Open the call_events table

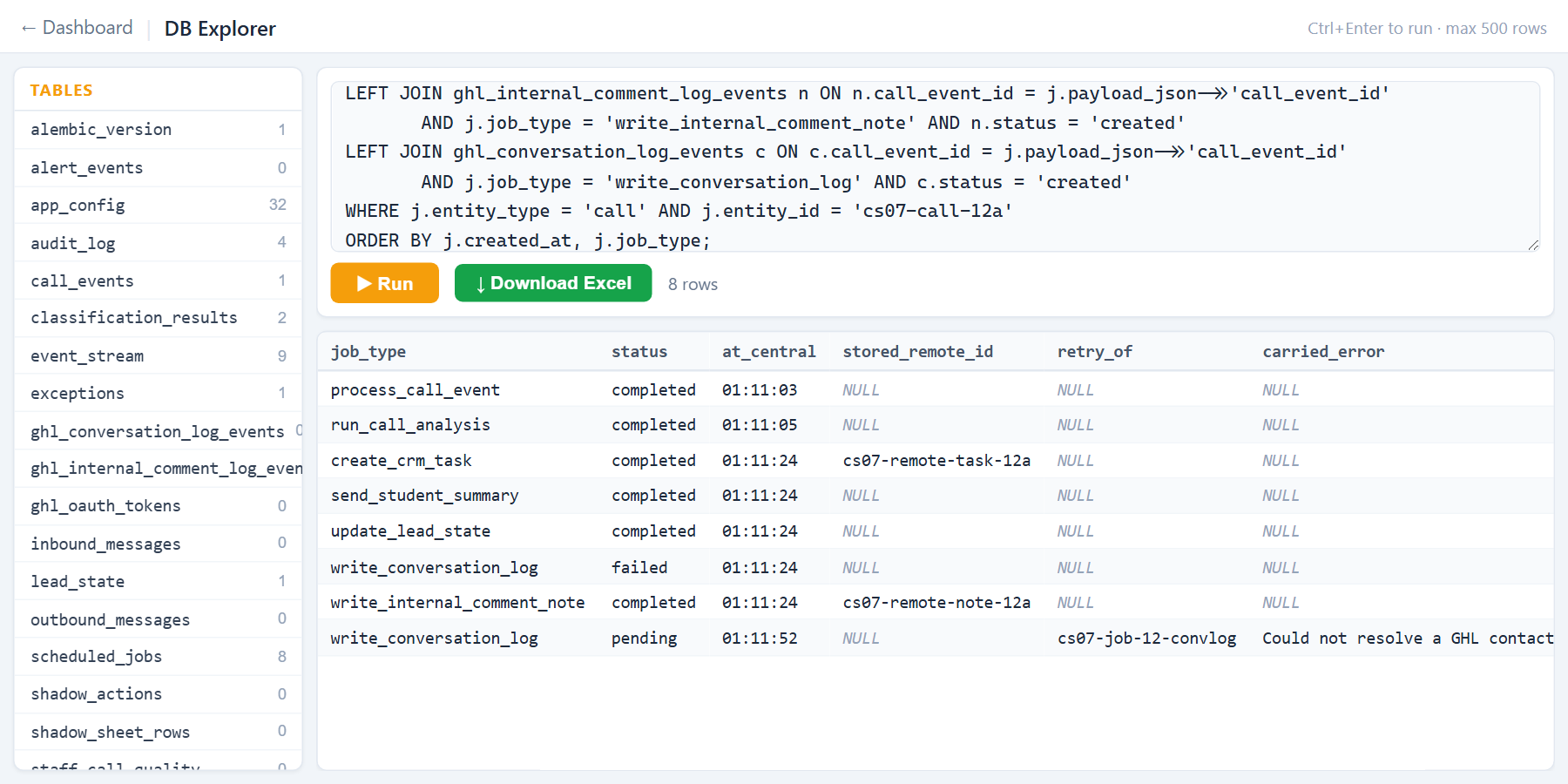159,280
